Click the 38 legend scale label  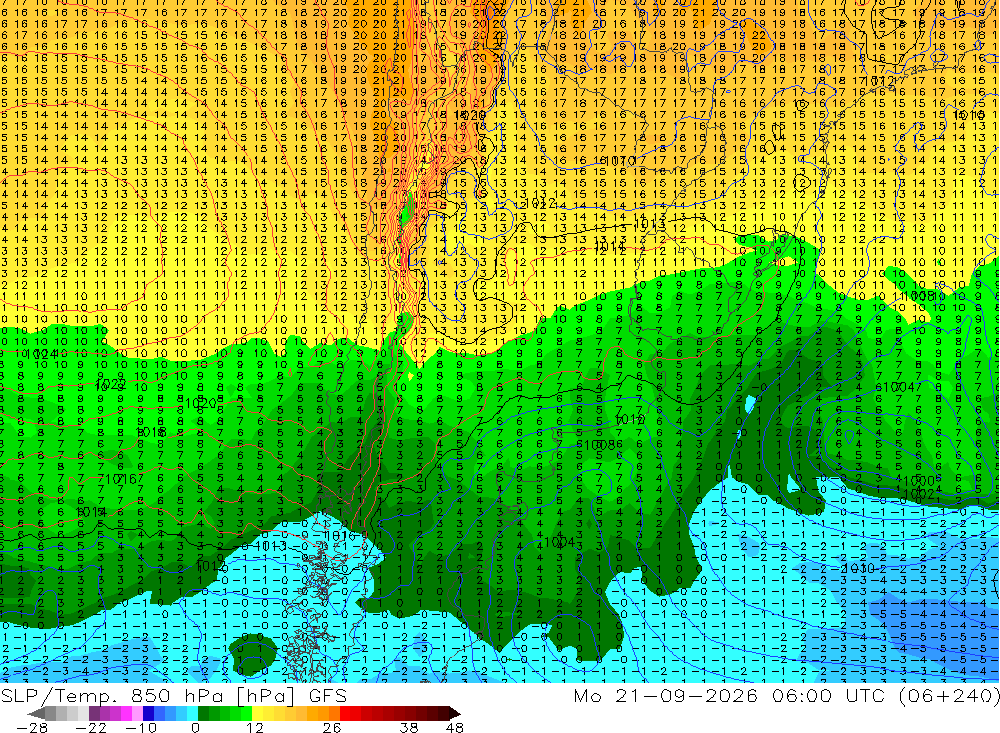pos(409,728)
